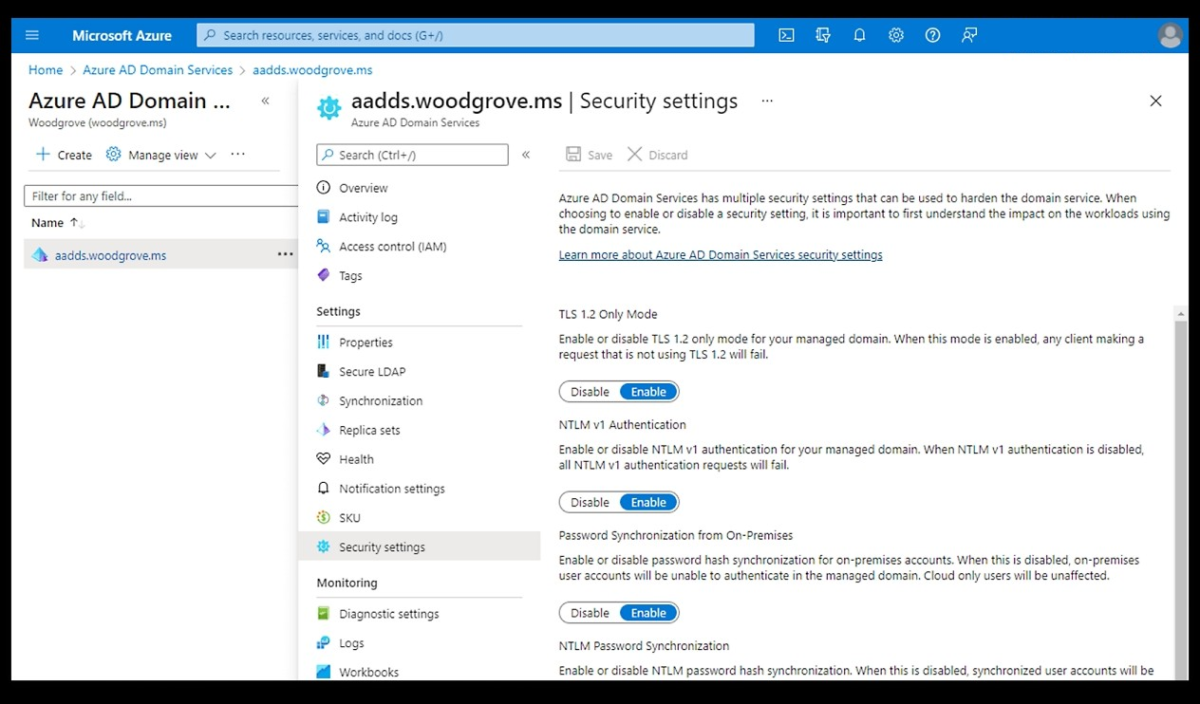Open the help and support icon
This screenshot has height=704, width=1200.
pos(932,35)
